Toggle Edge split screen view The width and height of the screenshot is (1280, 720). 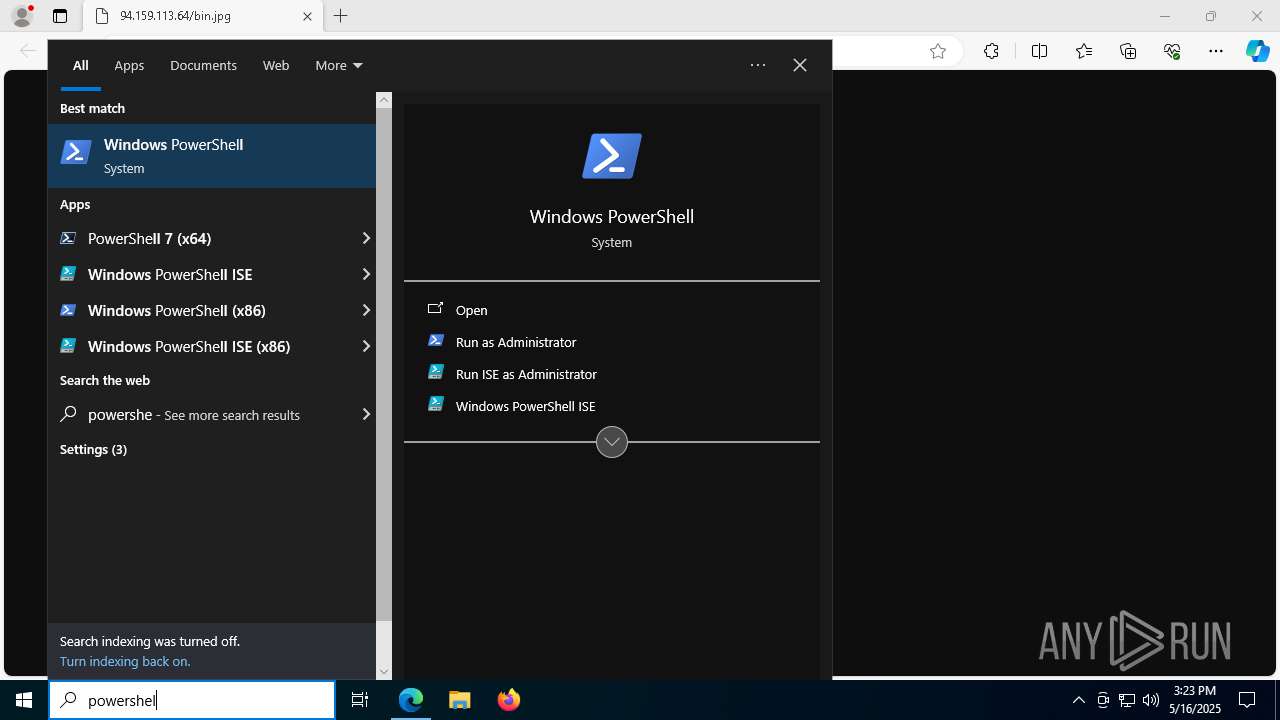pos(1039,52)
